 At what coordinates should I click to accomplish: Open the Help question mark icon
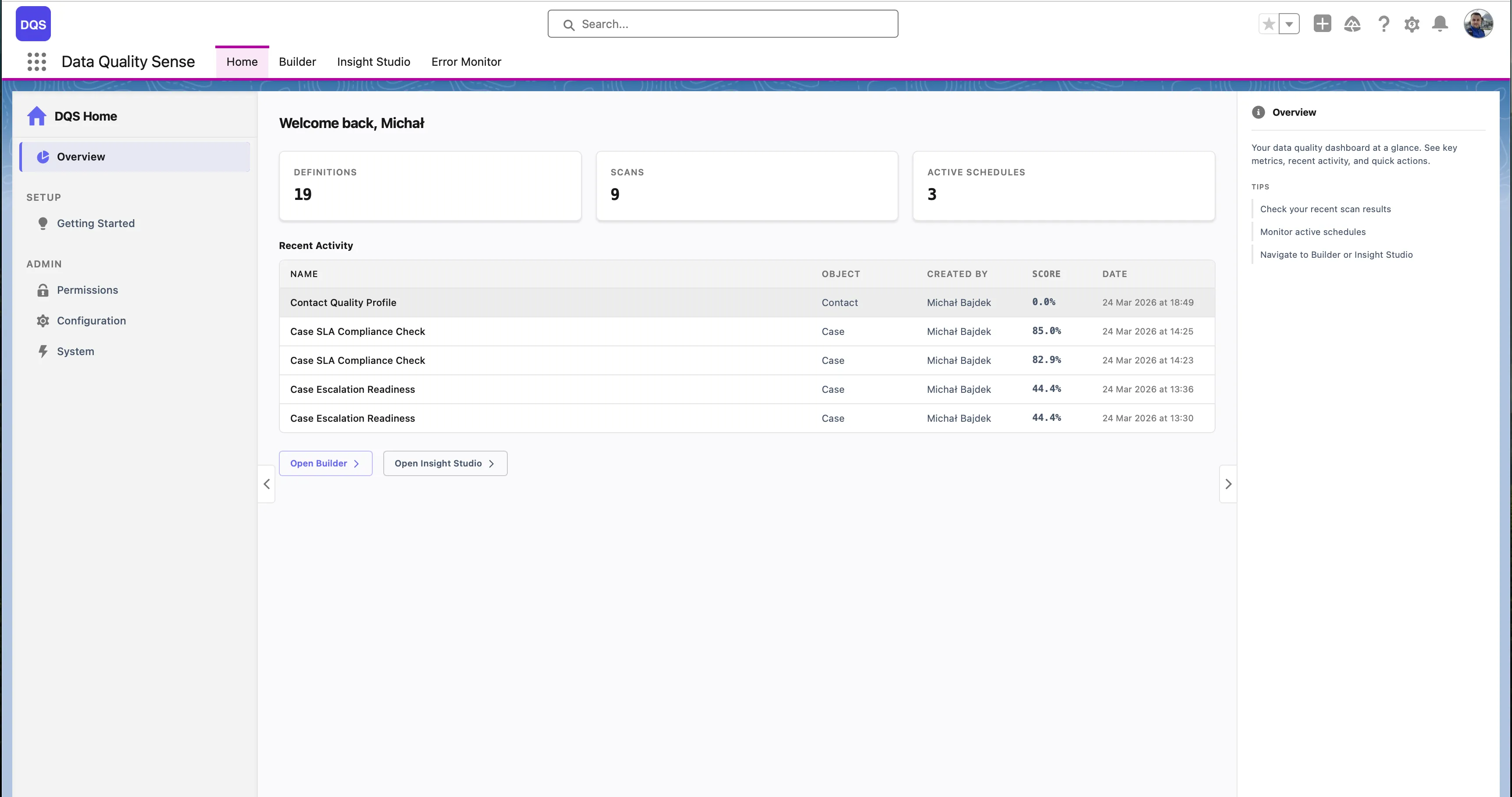pos(1384,24)
